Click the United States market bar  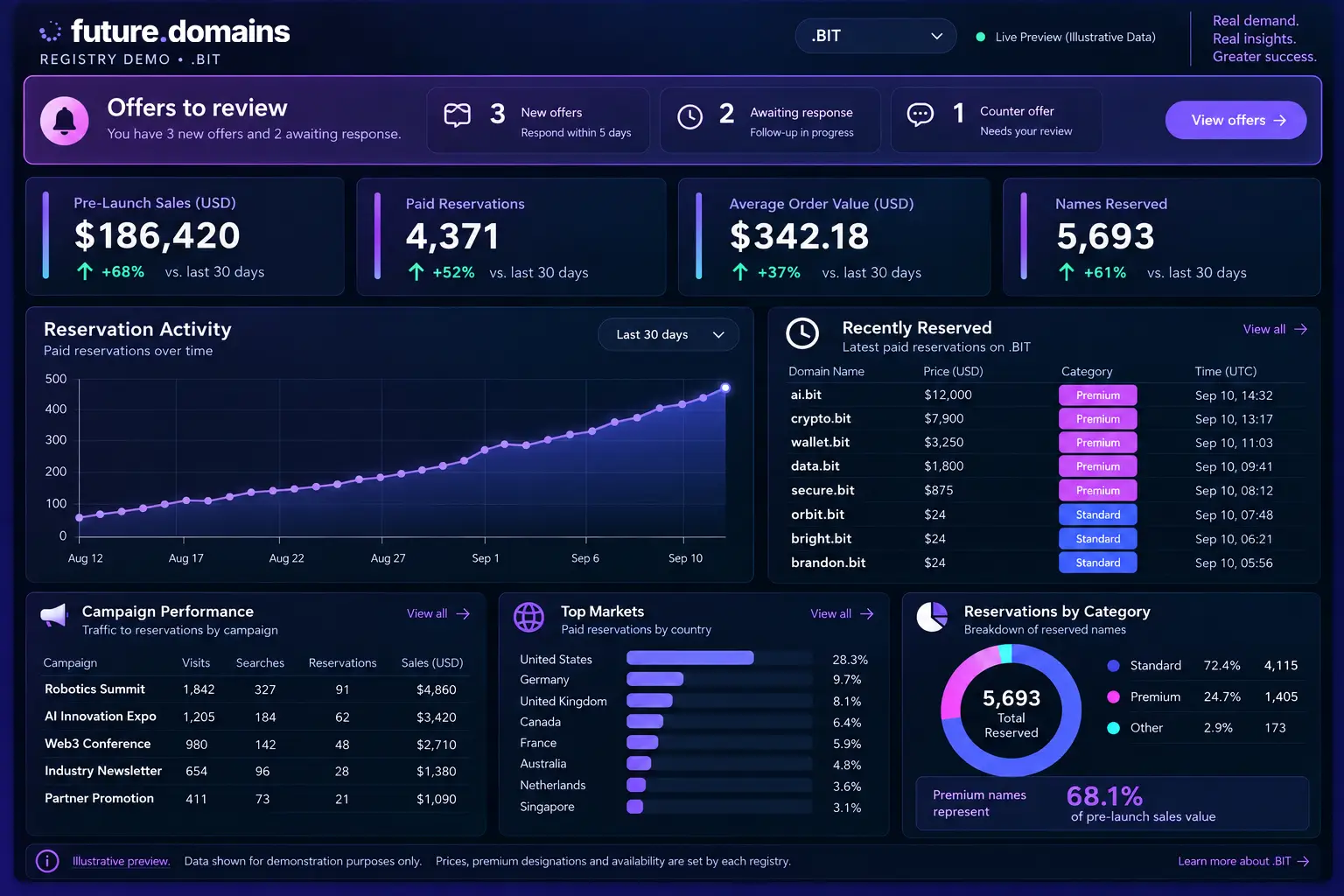(x=689, y=658)
